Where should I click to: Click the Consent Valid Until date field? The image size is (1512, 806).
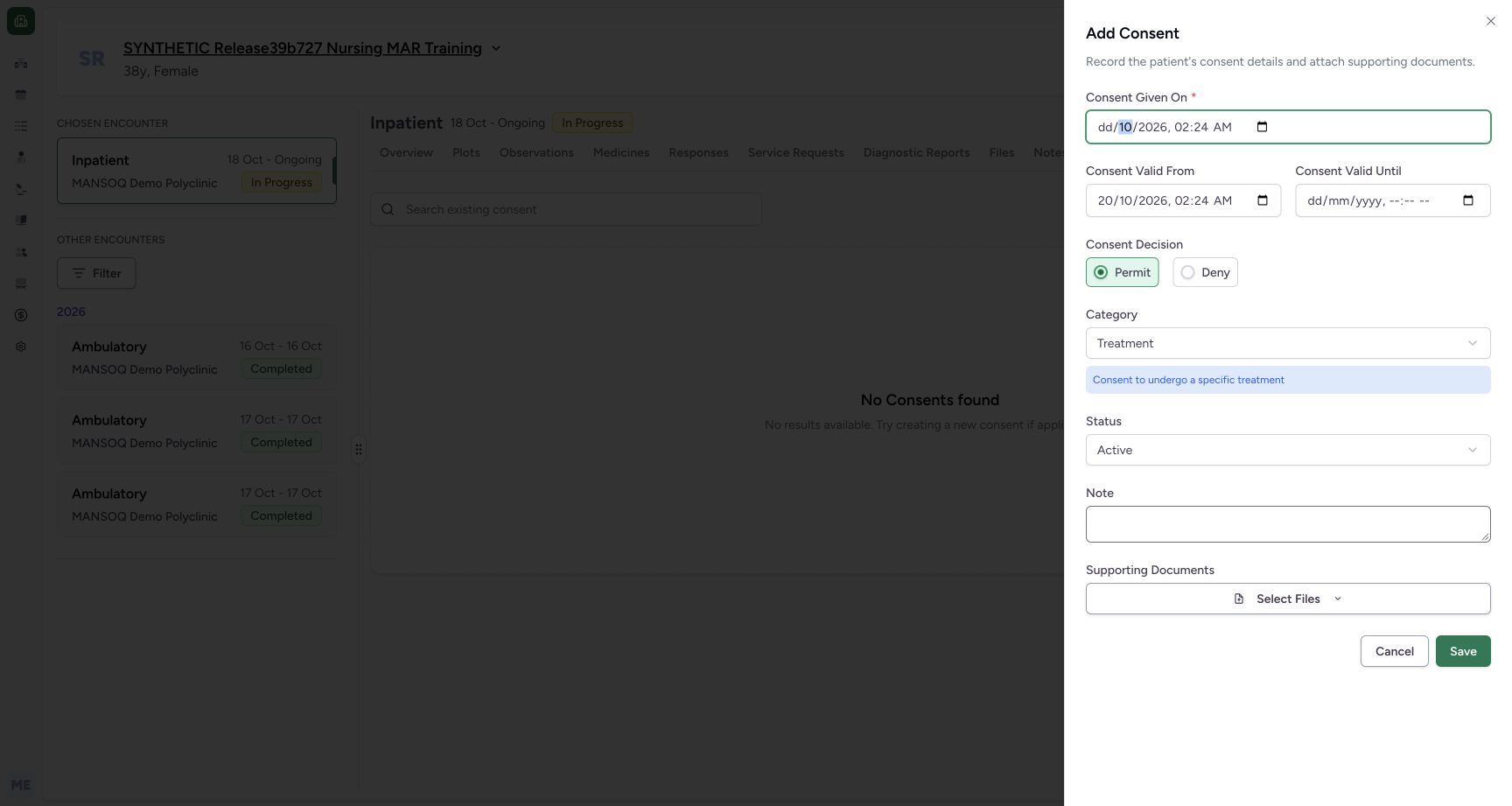click(x=1392, y=200)
